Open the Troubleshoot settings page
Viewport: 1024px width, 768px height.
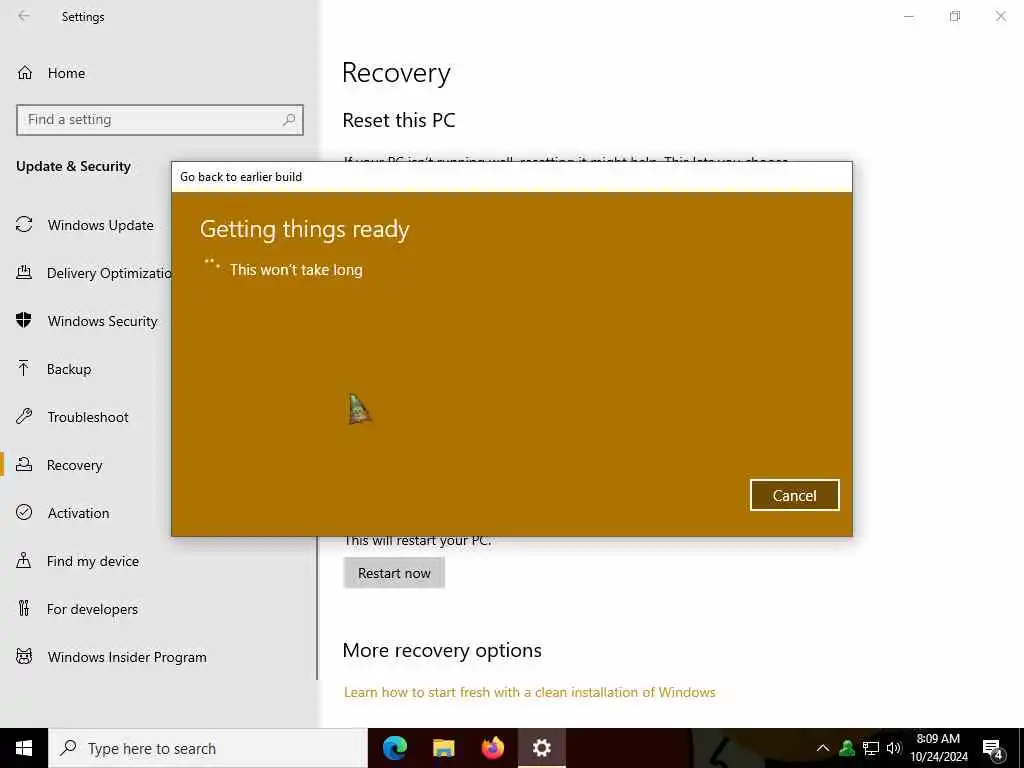88,417
